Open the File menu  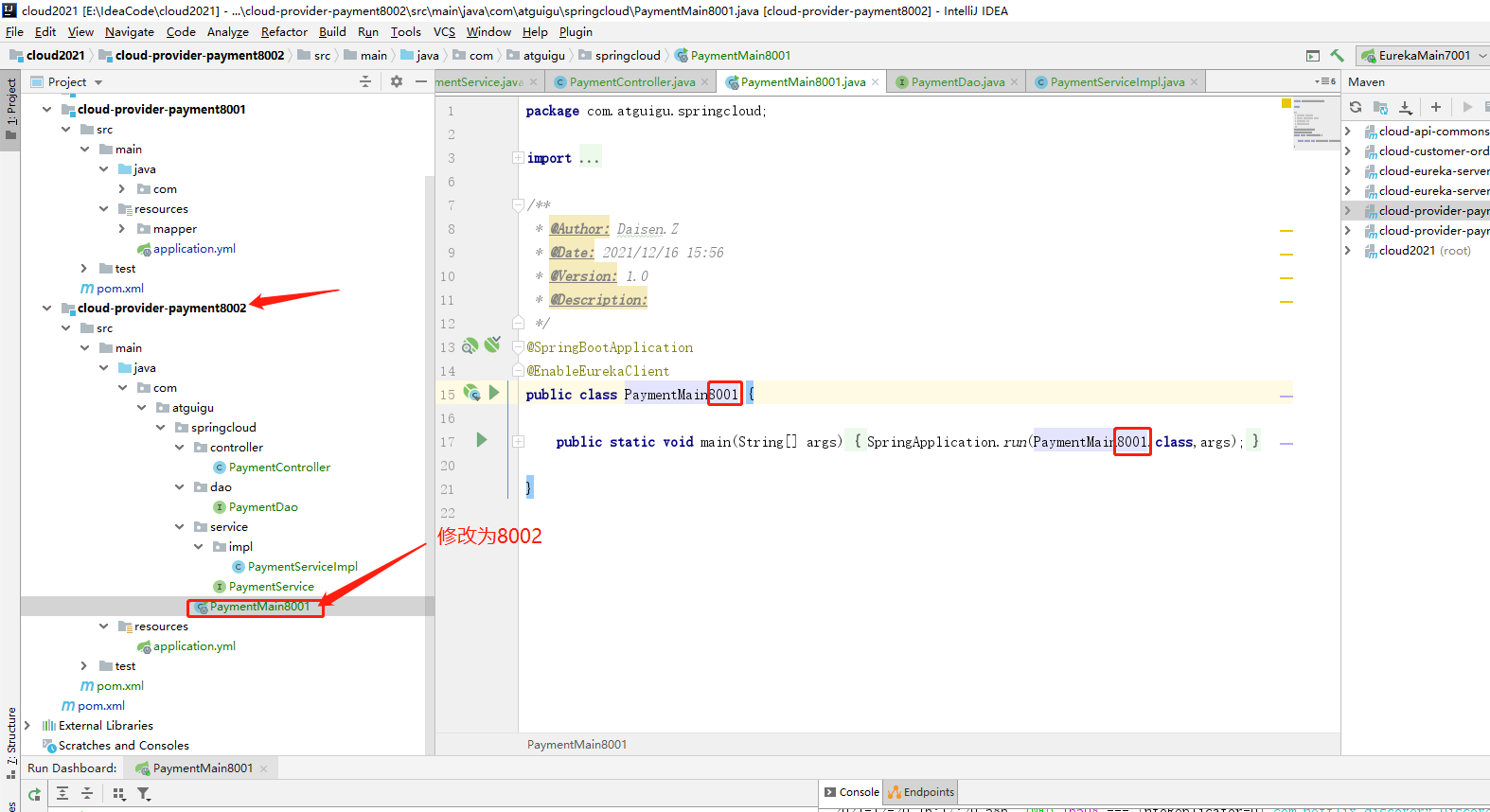pyautogui.click(x=14, y=31)
